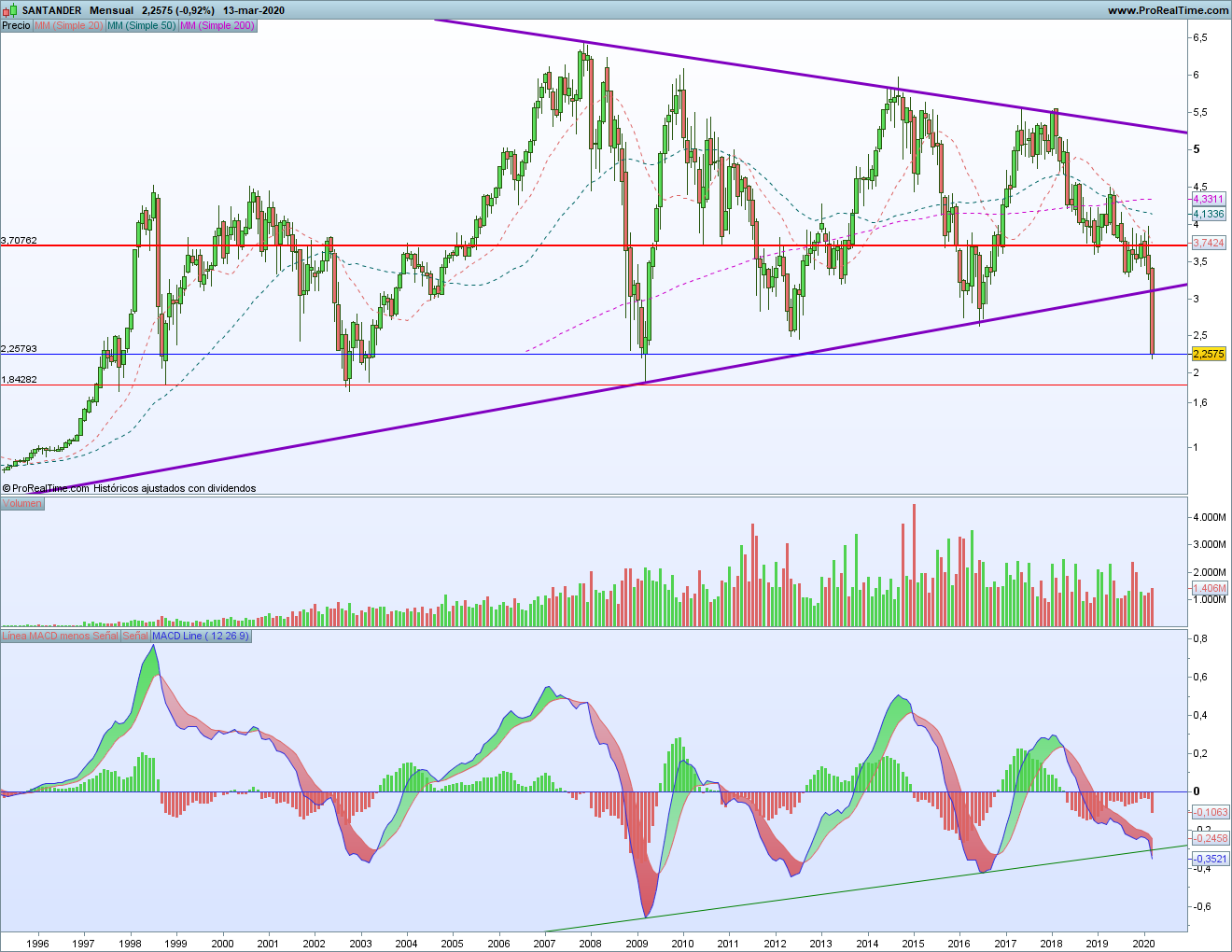Click the 3,7424 MM20 value tag
This screenshot has width=1232, height=952.
click(x=1209, y=243)
